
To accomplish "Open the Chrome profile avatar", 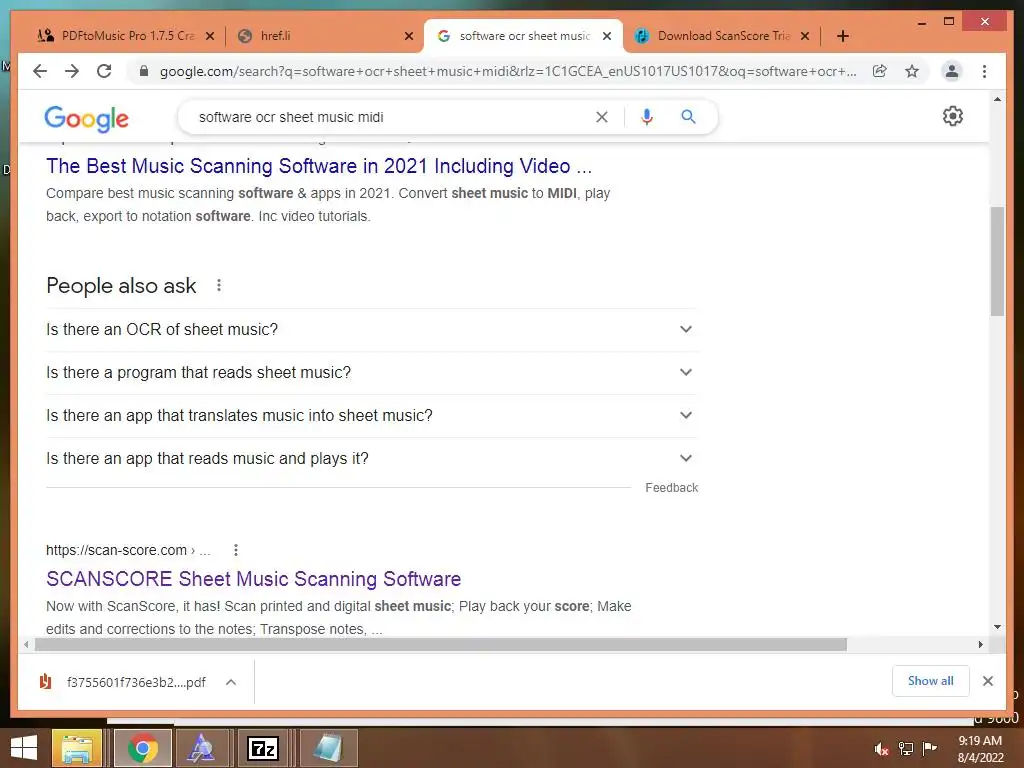I will pos(952,71).
